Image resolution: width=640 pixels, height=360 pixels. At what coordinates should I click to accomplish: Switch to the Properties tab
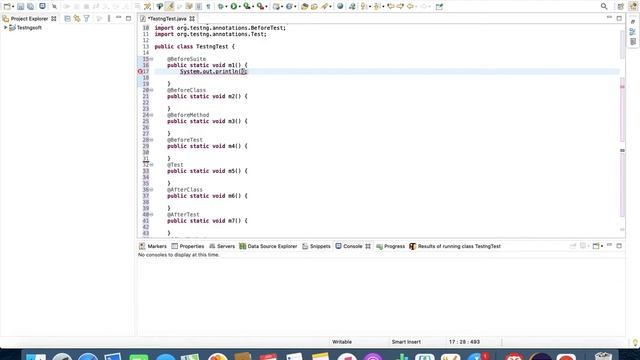(188, 246)
